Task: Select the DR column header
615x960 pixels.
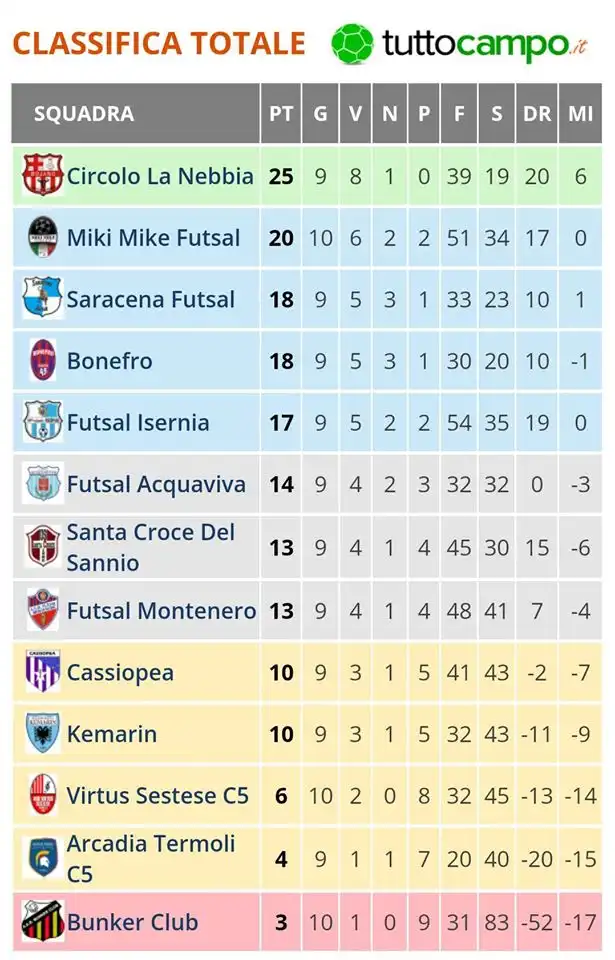Action: pyautogui.click(x=537, y=114)
